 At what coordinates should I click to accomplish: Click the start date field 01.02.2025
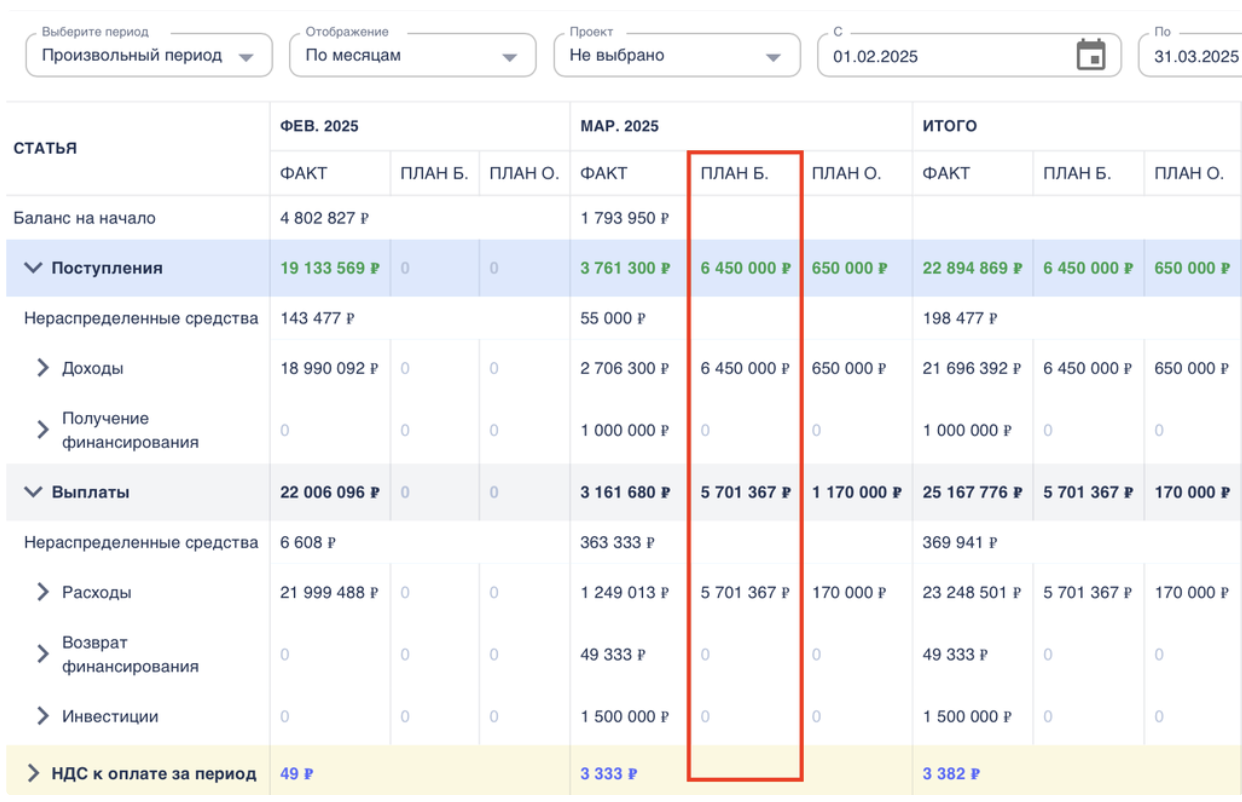click(x=940, y=56)
